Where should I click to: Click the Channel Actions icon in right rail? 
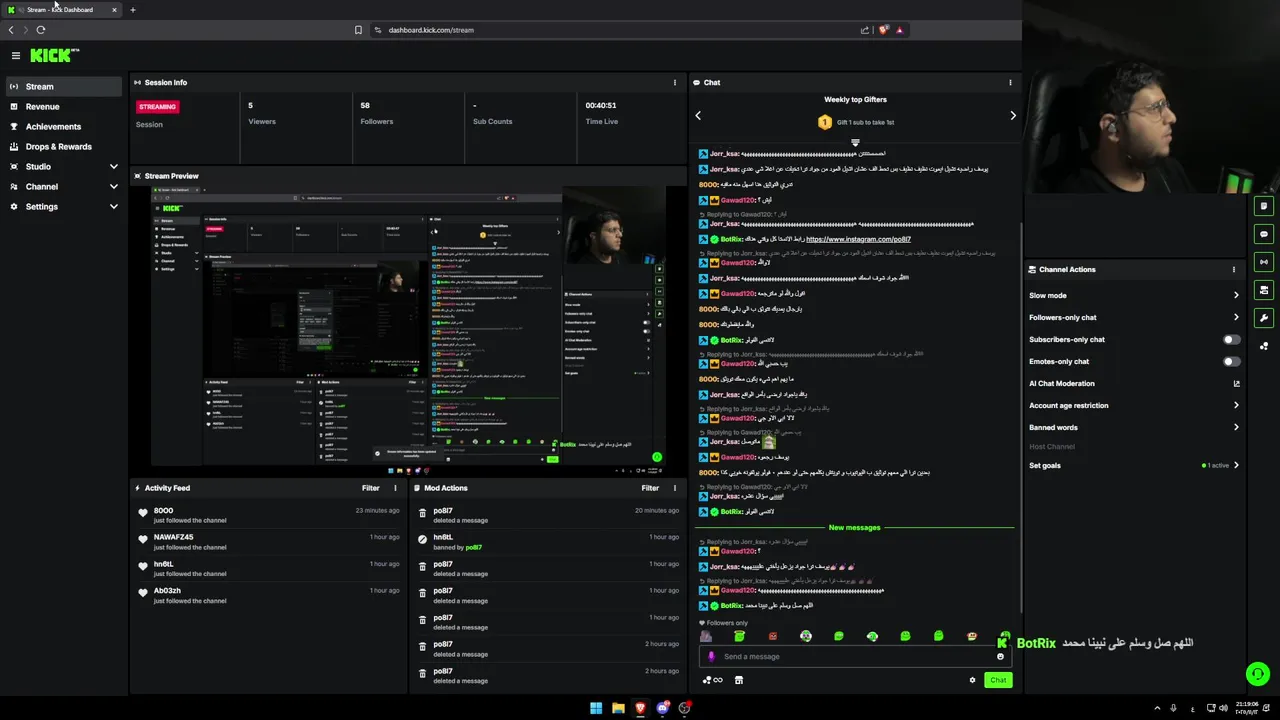pos(1264,290)
